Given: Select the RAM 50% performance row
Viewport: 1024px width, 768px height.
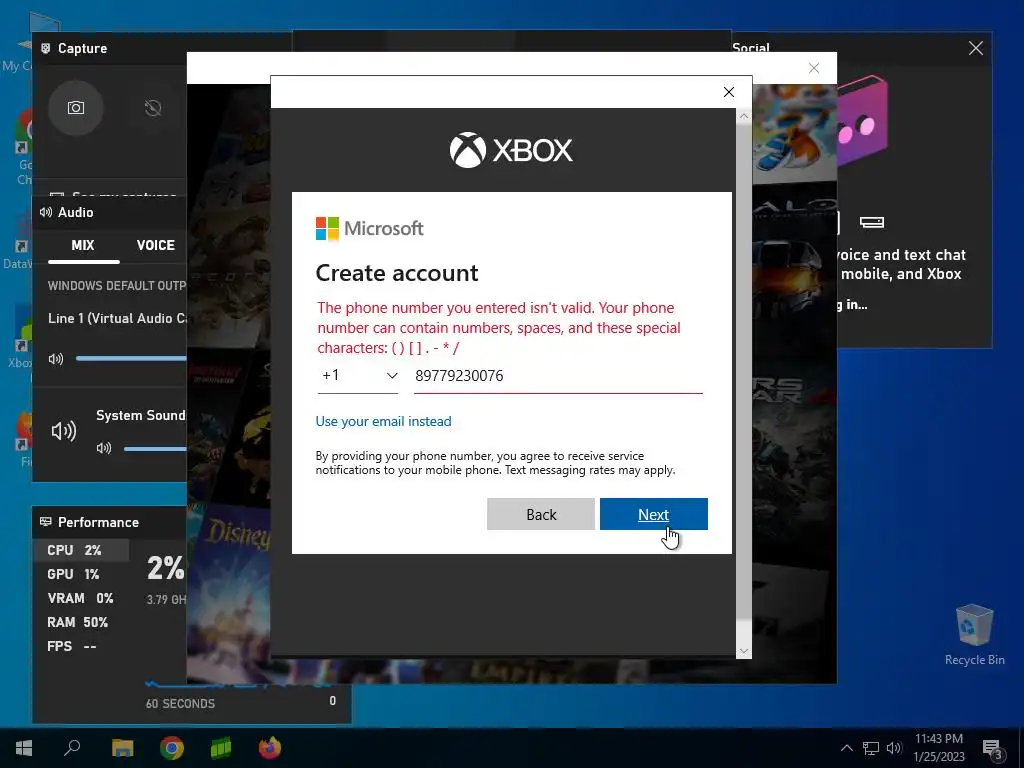Looking at the screenshot, I should pos(81,623).
